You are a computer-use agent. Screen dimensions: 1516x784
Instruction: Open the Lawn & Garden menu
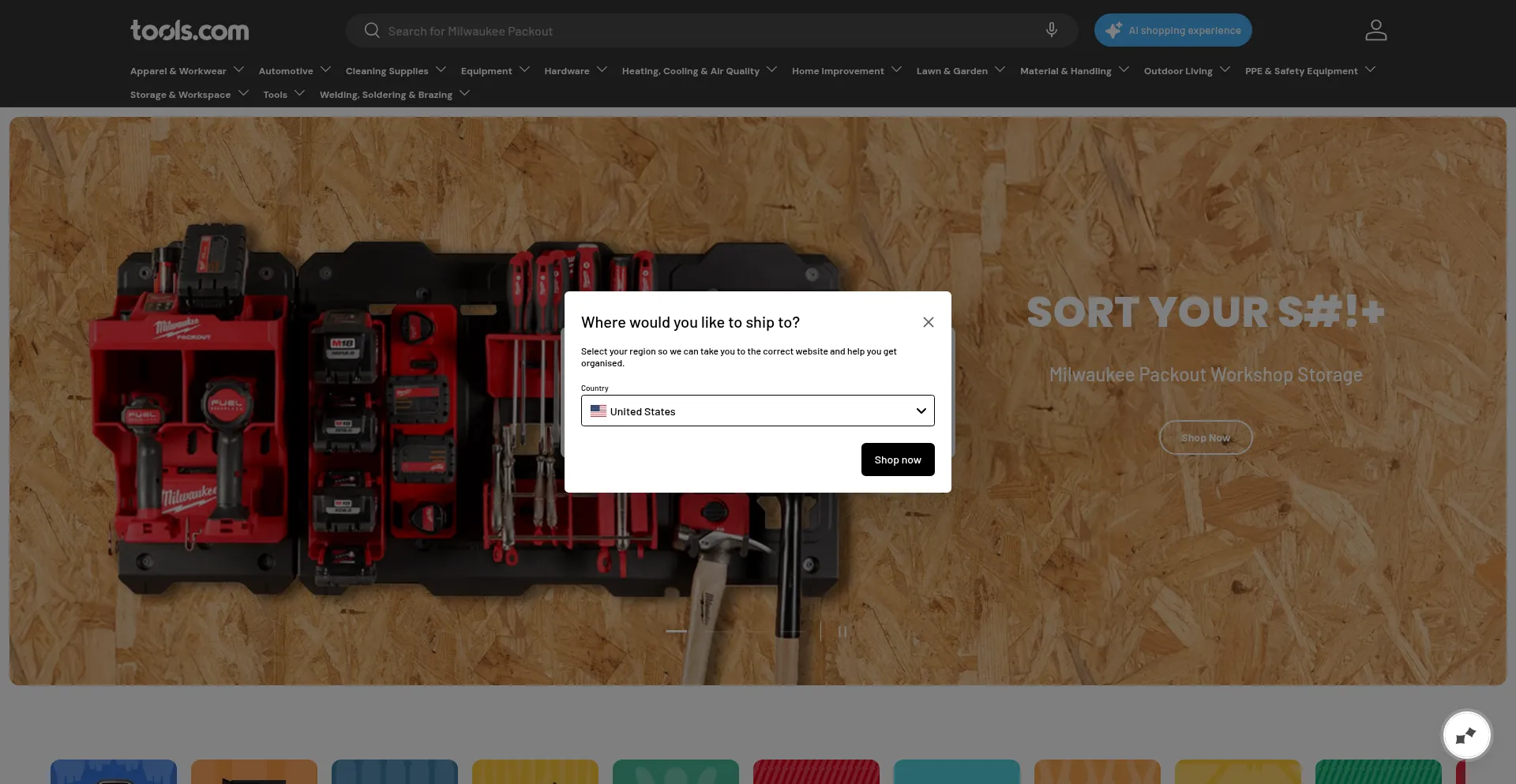pos(951,71)
